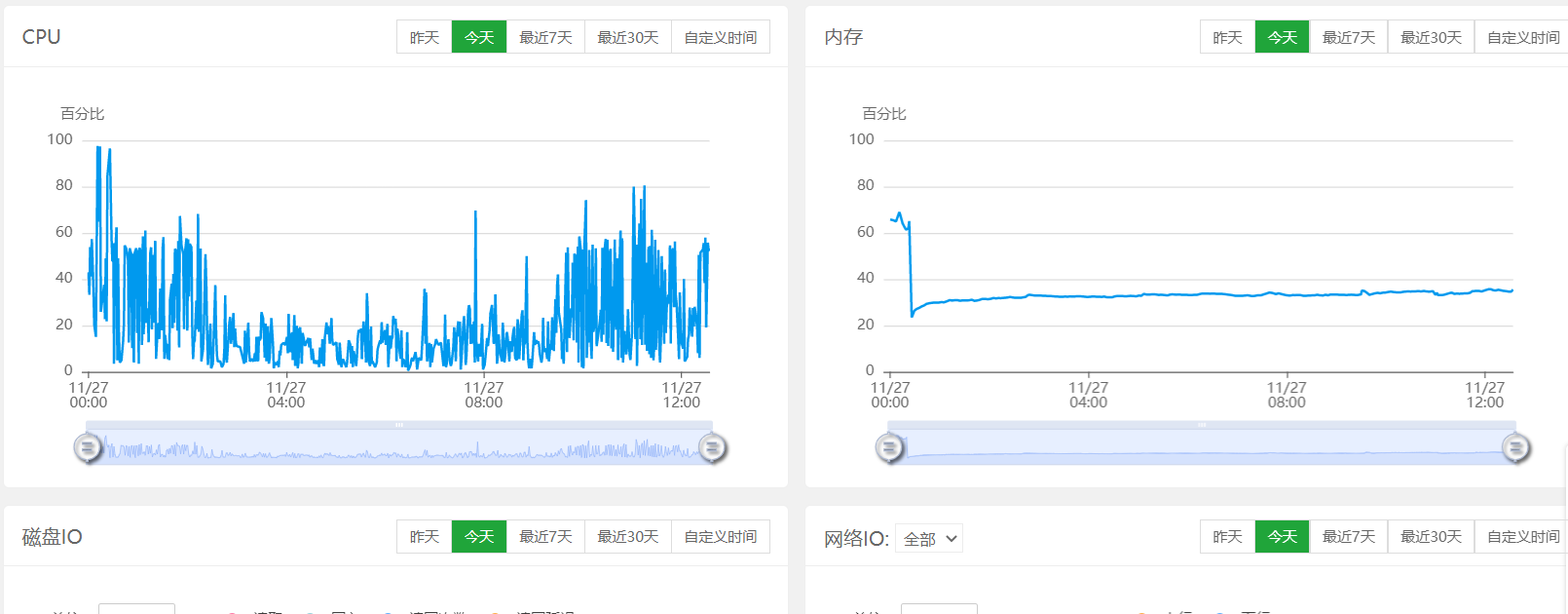Switch 网络IO chart to 最近30天
1568x614 pixels.
(x=1432, y=537)
